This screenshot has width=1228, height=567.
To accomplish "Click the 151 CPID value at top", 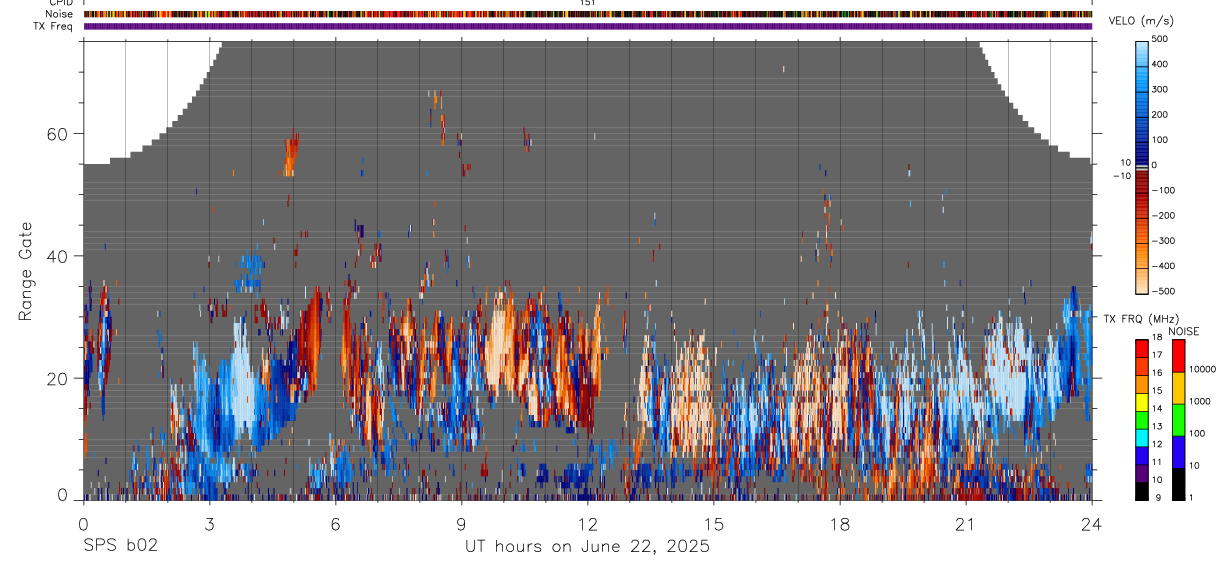I will pyautogui.click(x=588, y=3).
